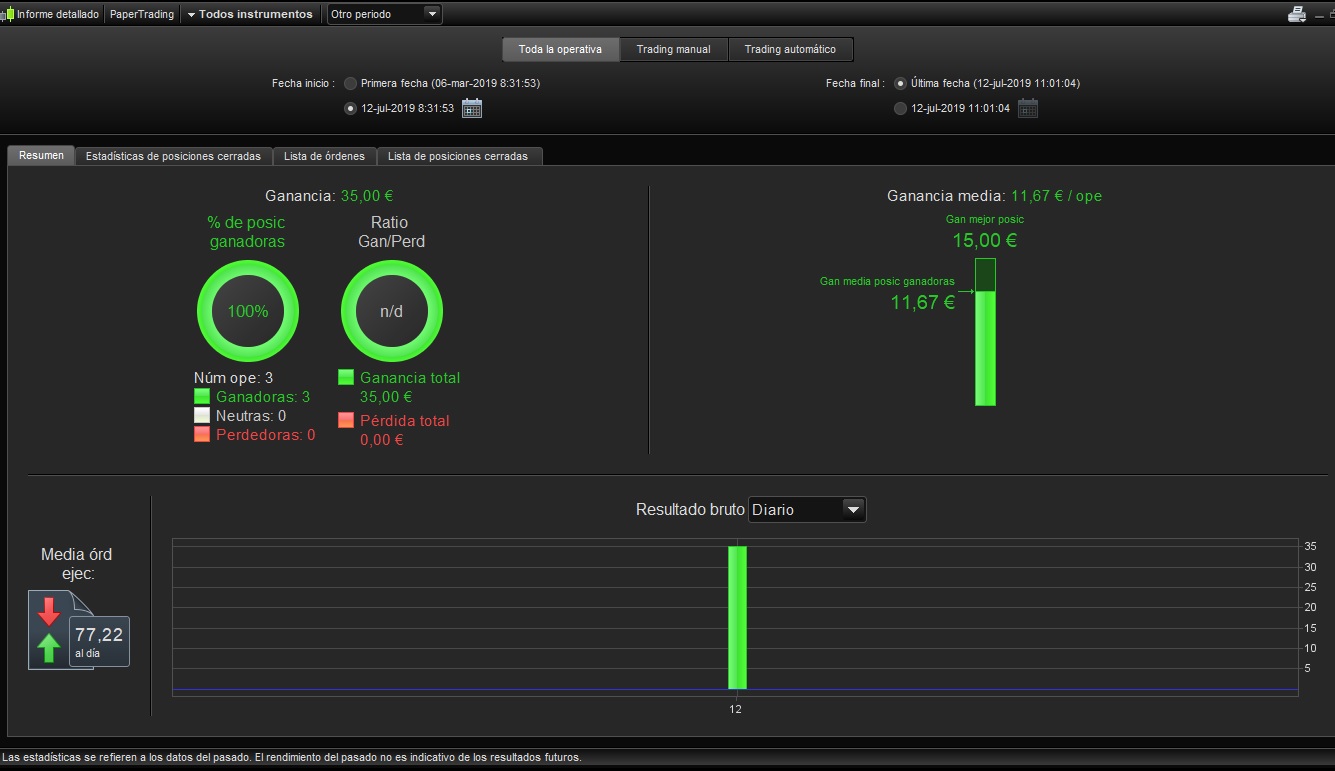The height and width of the screenshot is (771, 1335).
Task: Click the red Pérdida total legend square
Action: [x=346, y=420]
